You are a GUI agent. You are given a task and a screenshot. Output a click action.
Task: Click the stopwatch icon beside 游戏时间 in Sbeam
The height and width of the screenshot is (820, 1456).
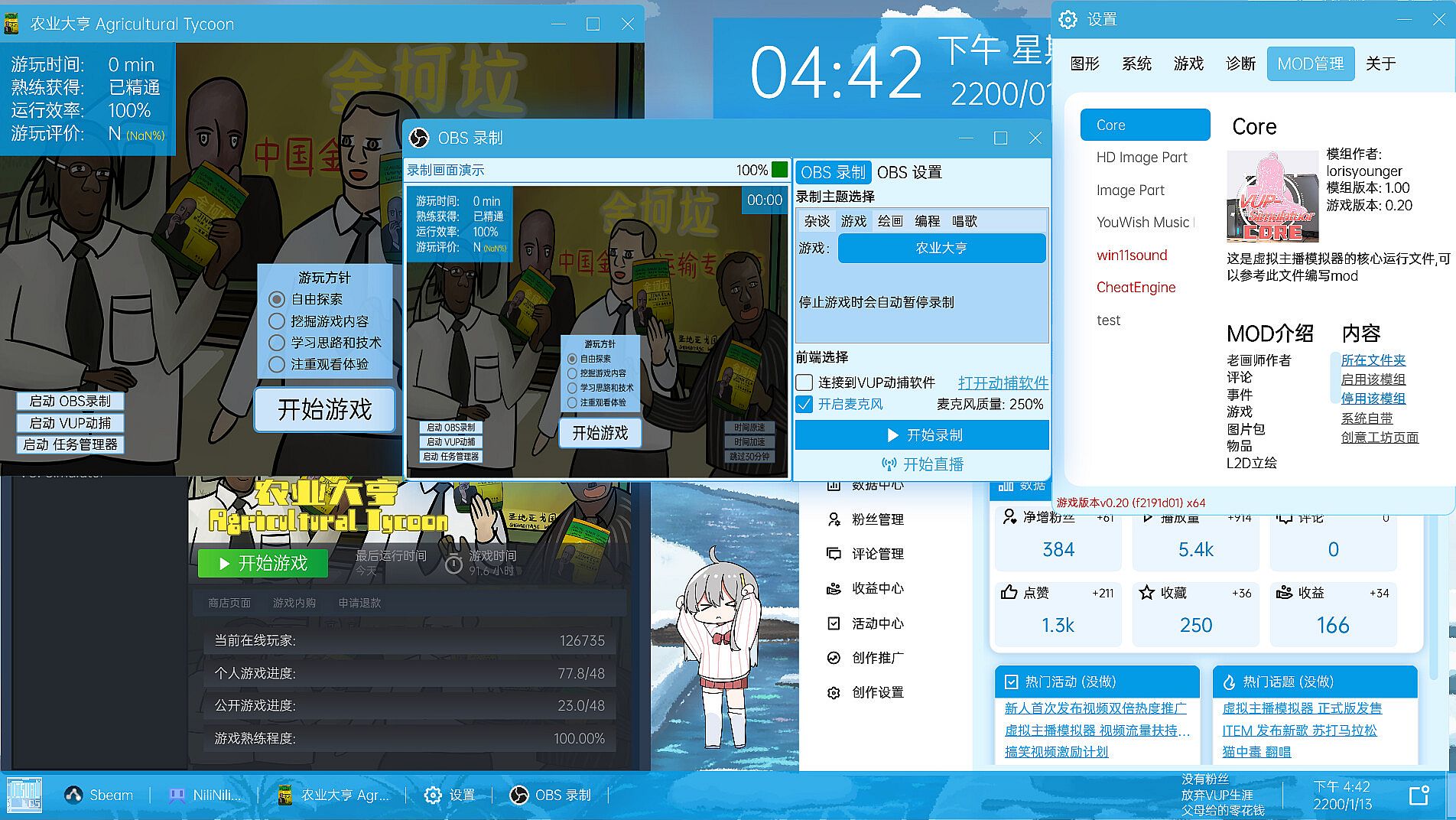[453, 564]
